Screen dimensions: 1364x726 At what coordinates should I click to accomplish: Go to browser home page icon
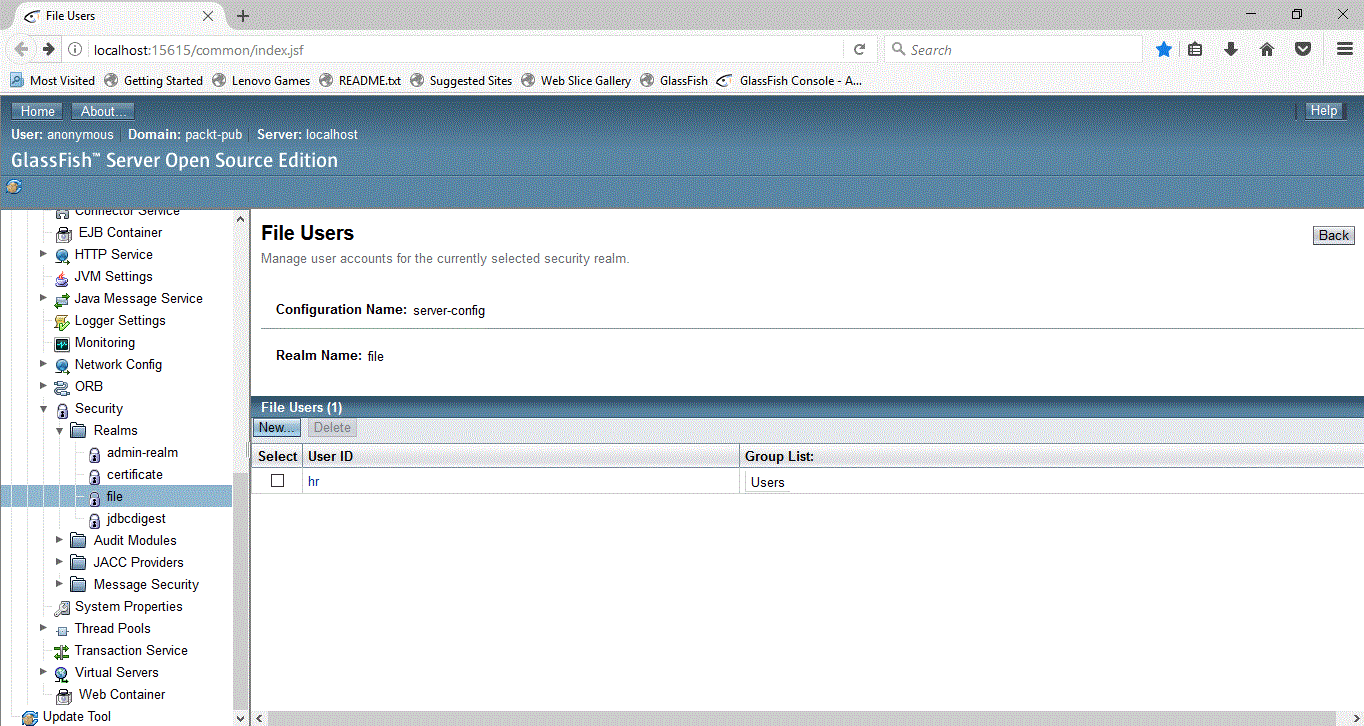[x=1267, y=49]
